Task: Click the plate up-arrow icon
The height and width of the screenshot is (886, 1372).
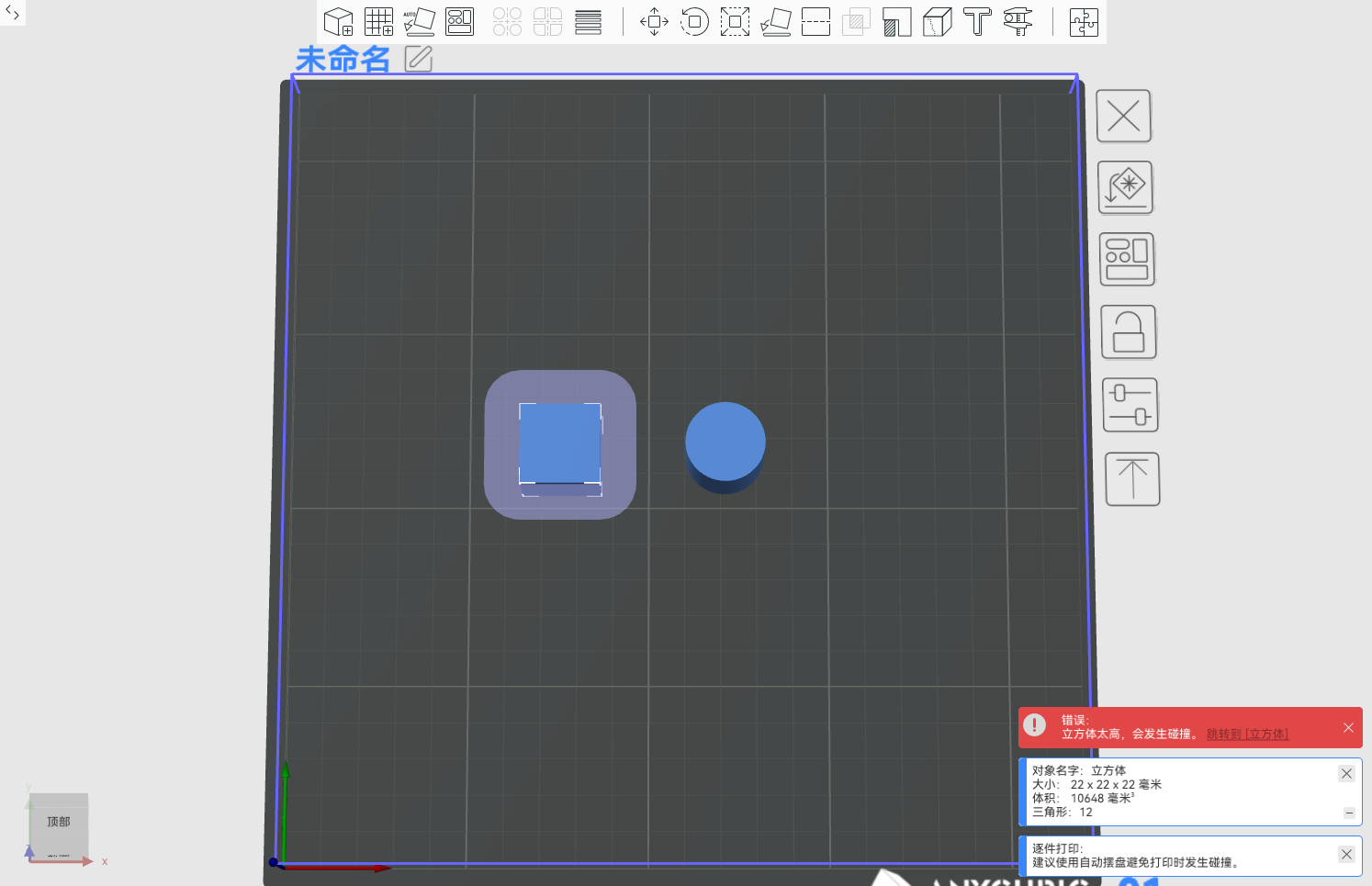Action: 1132,478
